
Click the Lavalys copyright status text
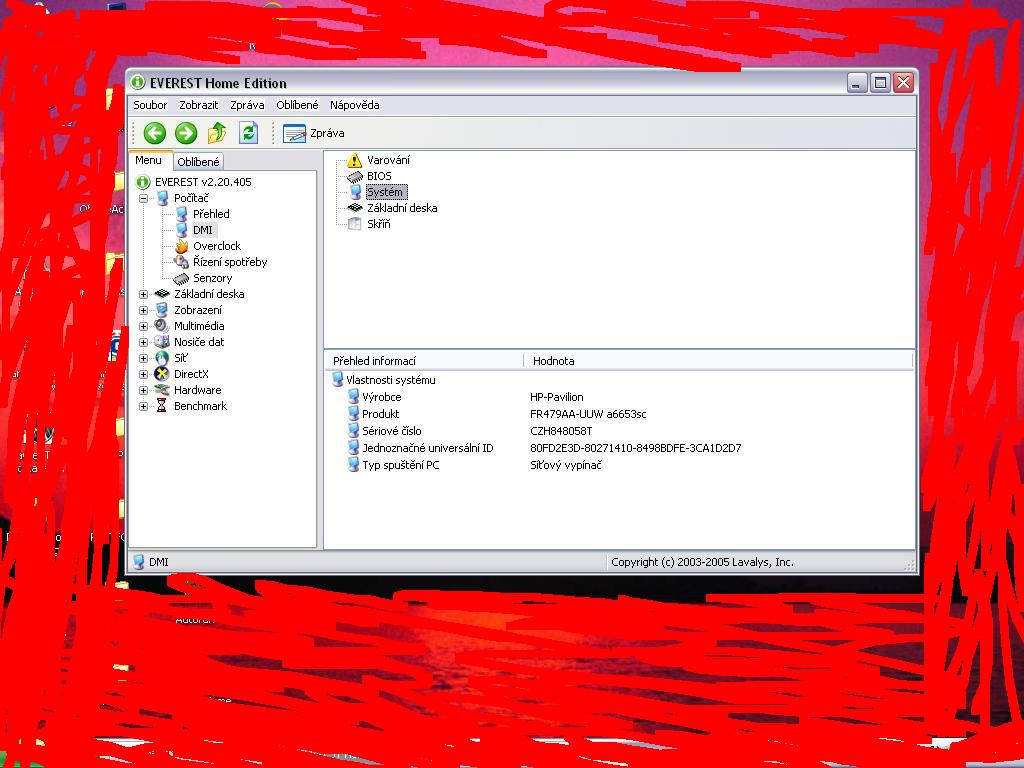[702, 562]
